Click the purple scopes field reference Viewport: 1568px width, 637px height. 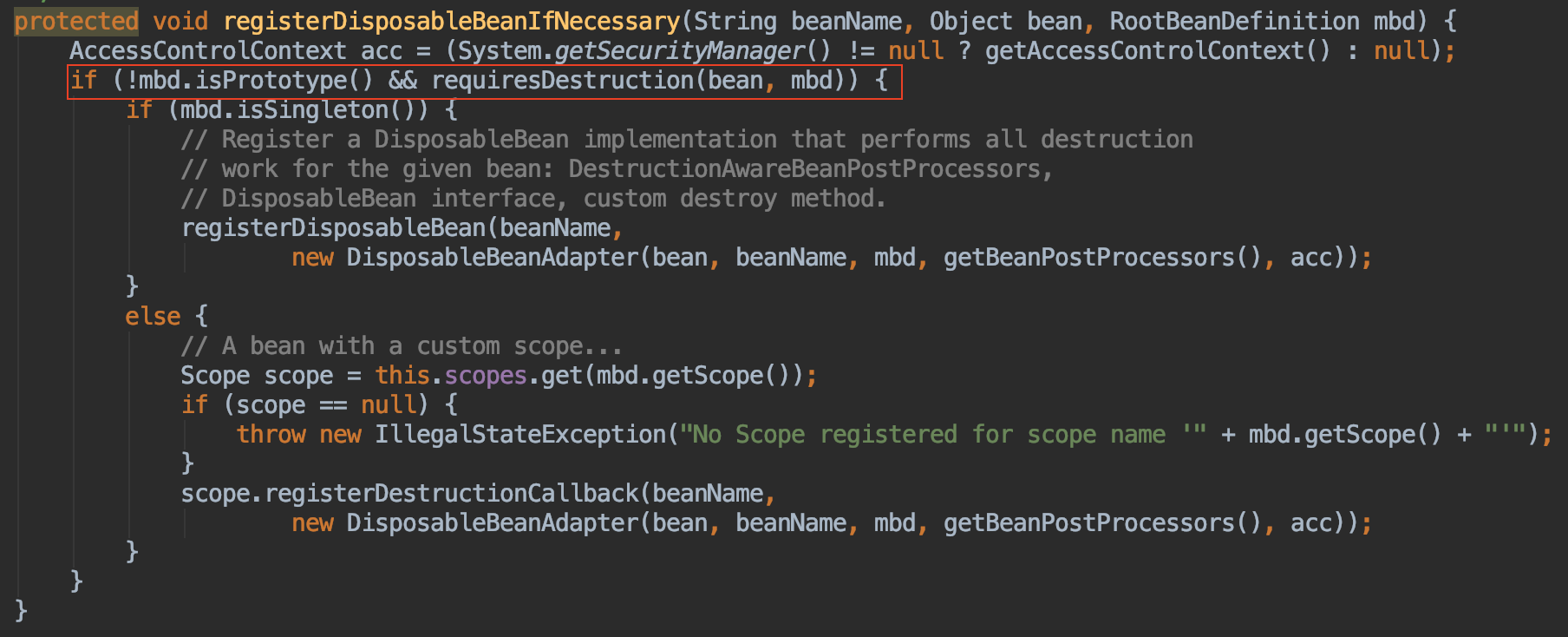tap(486, 376)
